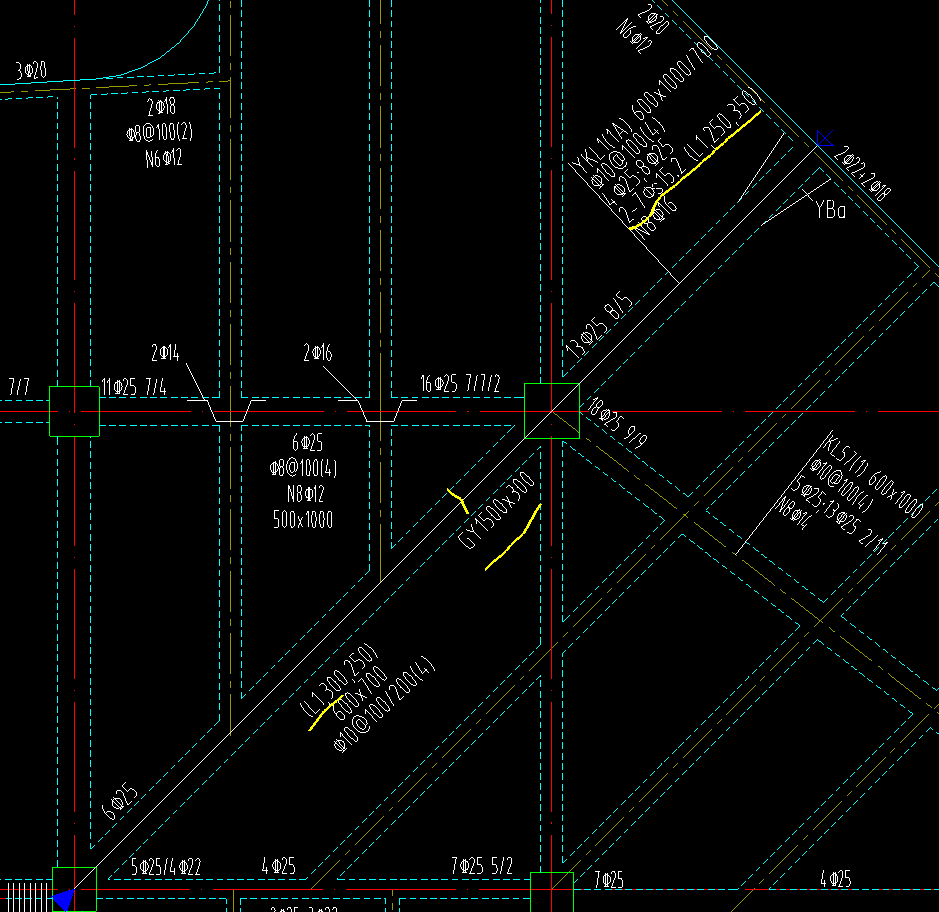Click the KL57(1) 600x1000 beam title
Image resolution: width=939 pixels, height=912 pixels.
point(873,476)
